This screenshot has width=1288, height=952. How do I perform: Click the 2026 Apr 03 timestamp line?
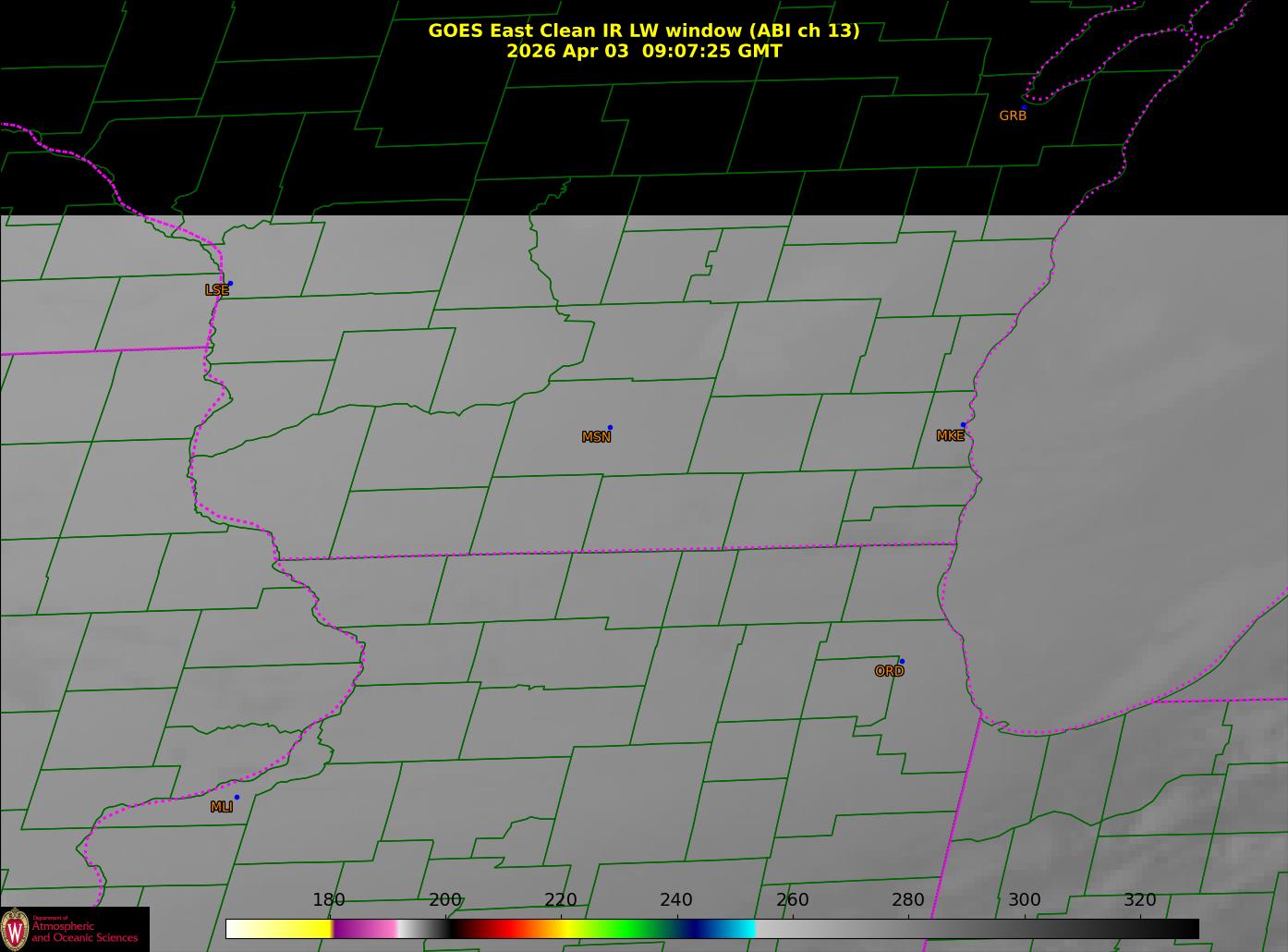coord(643,51)
